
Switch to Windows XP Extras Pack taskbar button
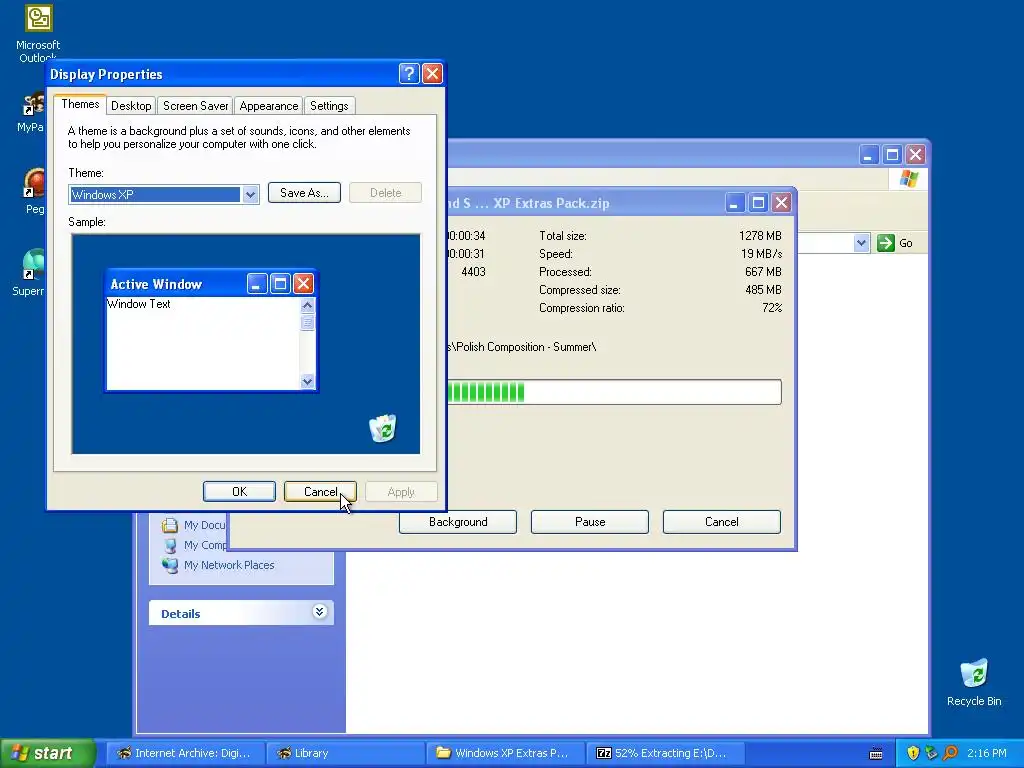[x=505, y=753]
